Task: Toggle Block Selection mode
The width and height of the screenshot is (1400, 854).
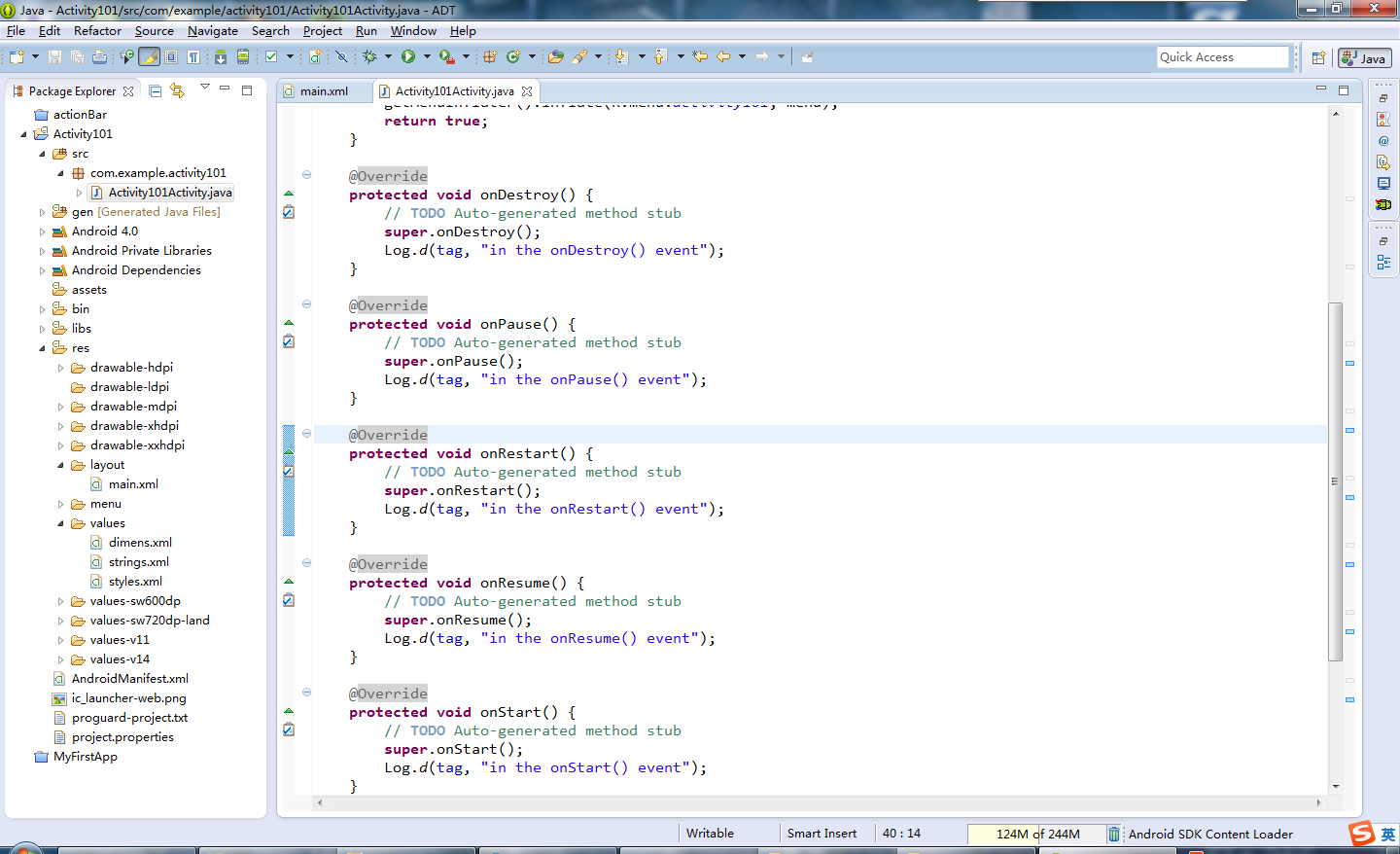Action: 171,57
